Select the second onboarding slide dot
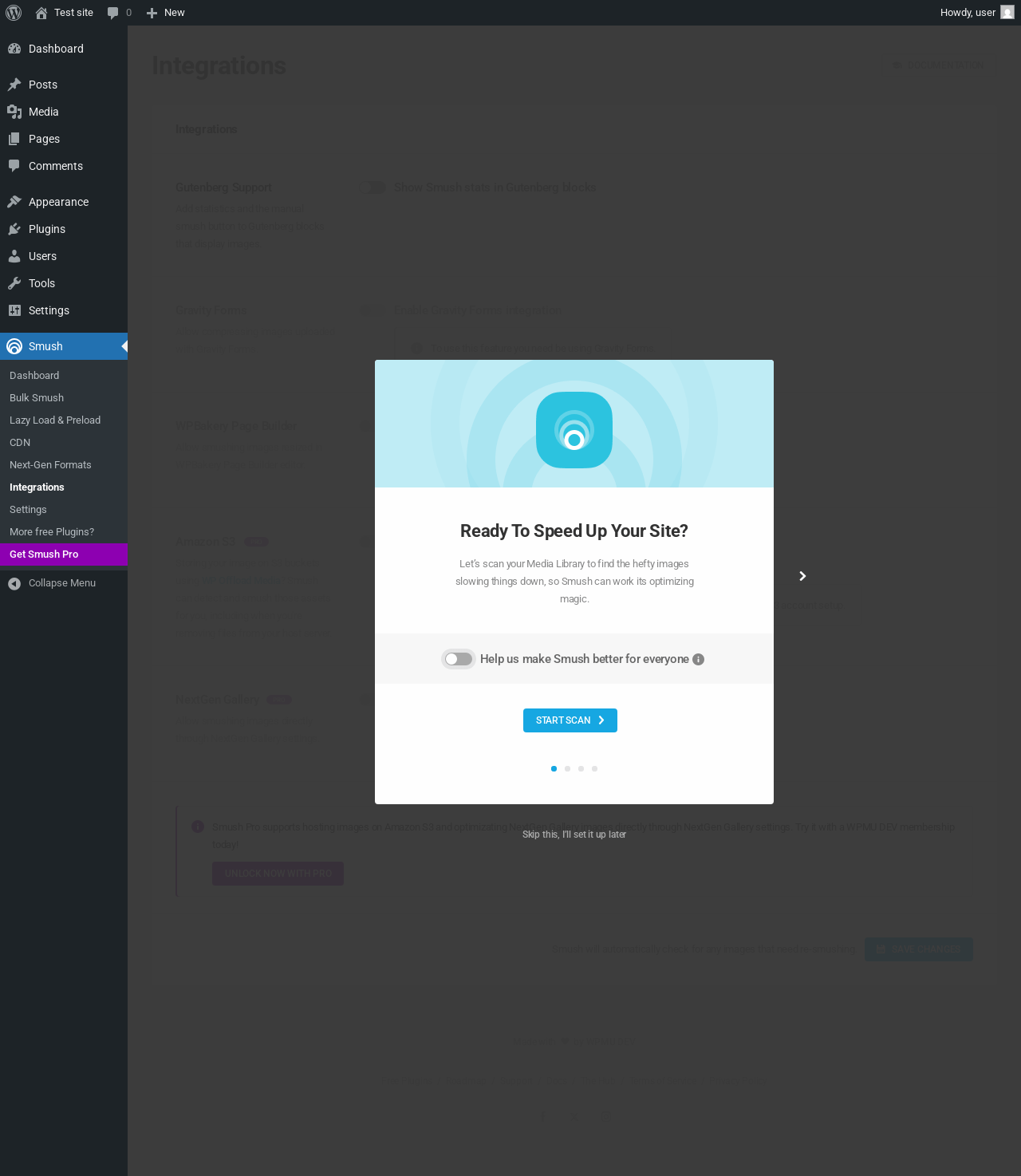This screenshot has width=1021, height=1176. pyautogui.click(x=567, y=769)
